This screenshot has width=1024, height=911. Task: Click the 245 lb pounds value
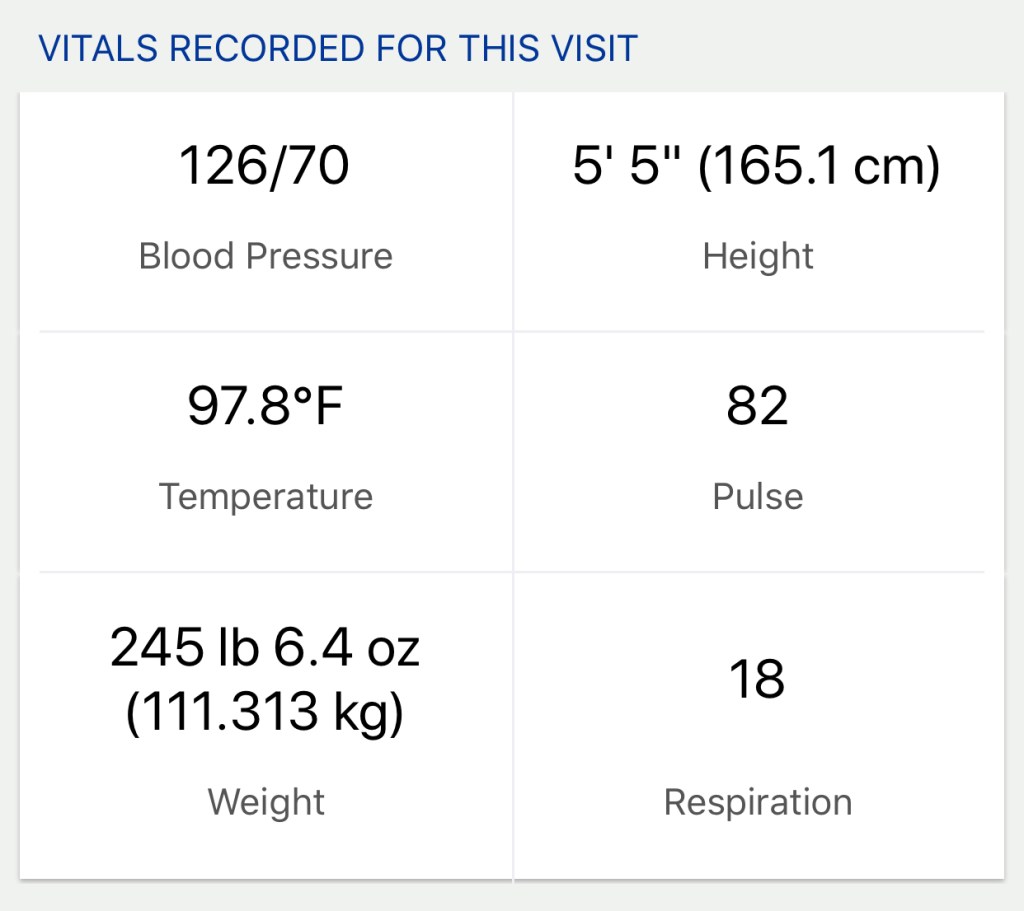tap(185, 648)
